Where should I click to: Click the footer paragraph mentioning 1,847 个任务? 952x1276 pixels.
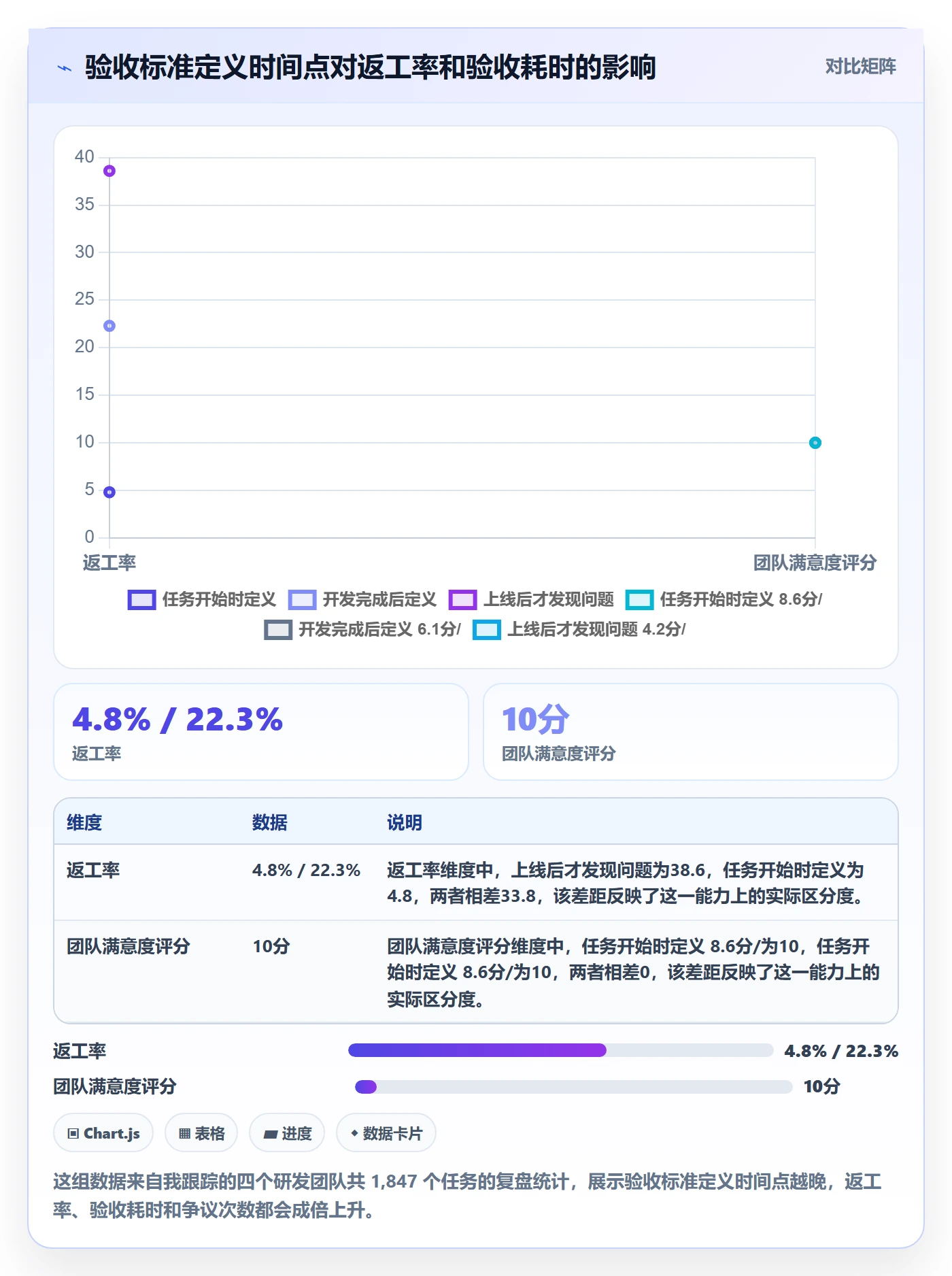[x=468, y=1196]
